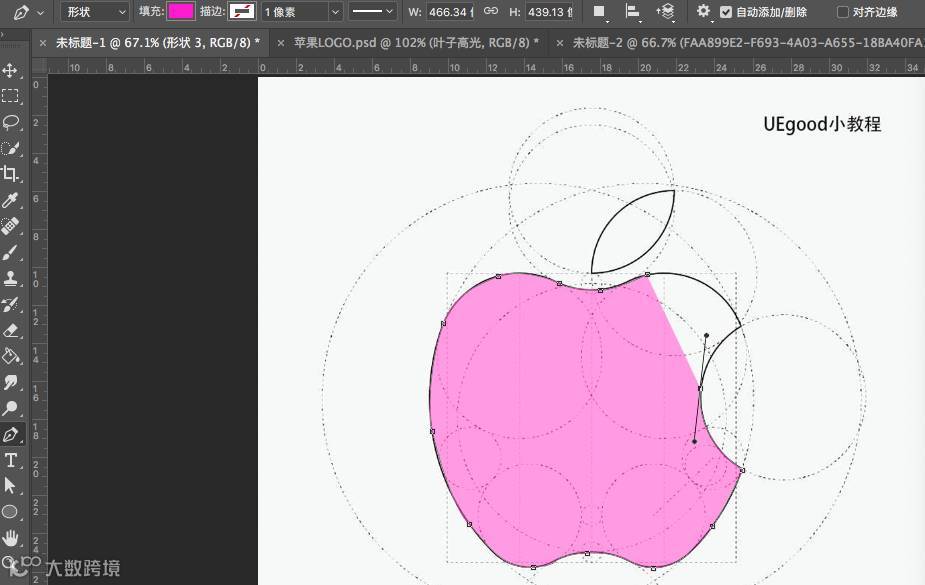
Task: Close the 未标题-1 document tab
Action: coord(42,43)
